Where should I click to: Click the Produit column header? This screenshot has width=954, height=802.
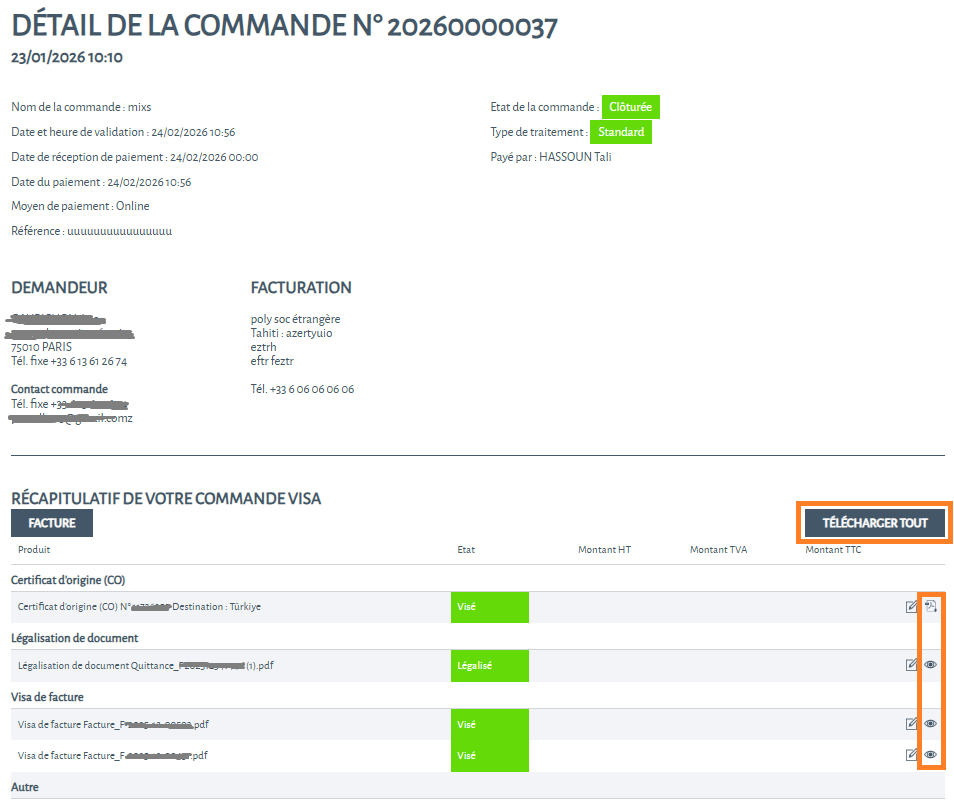pos(34,549)
